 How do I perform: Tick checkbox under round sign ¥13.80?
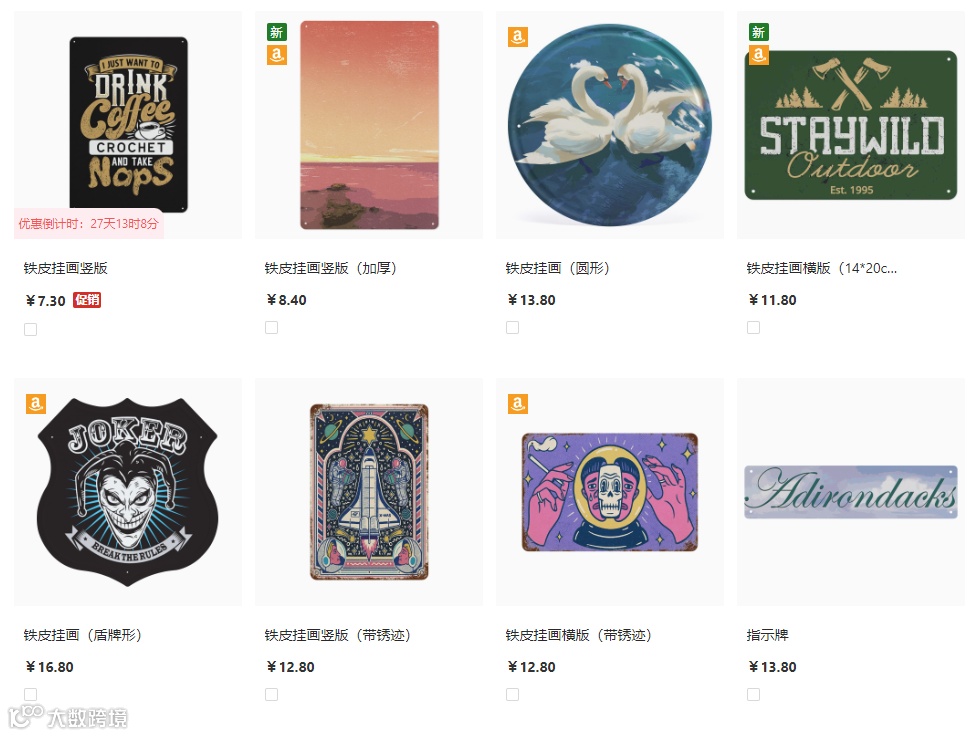pyautogui.click(x=512, y=327)
